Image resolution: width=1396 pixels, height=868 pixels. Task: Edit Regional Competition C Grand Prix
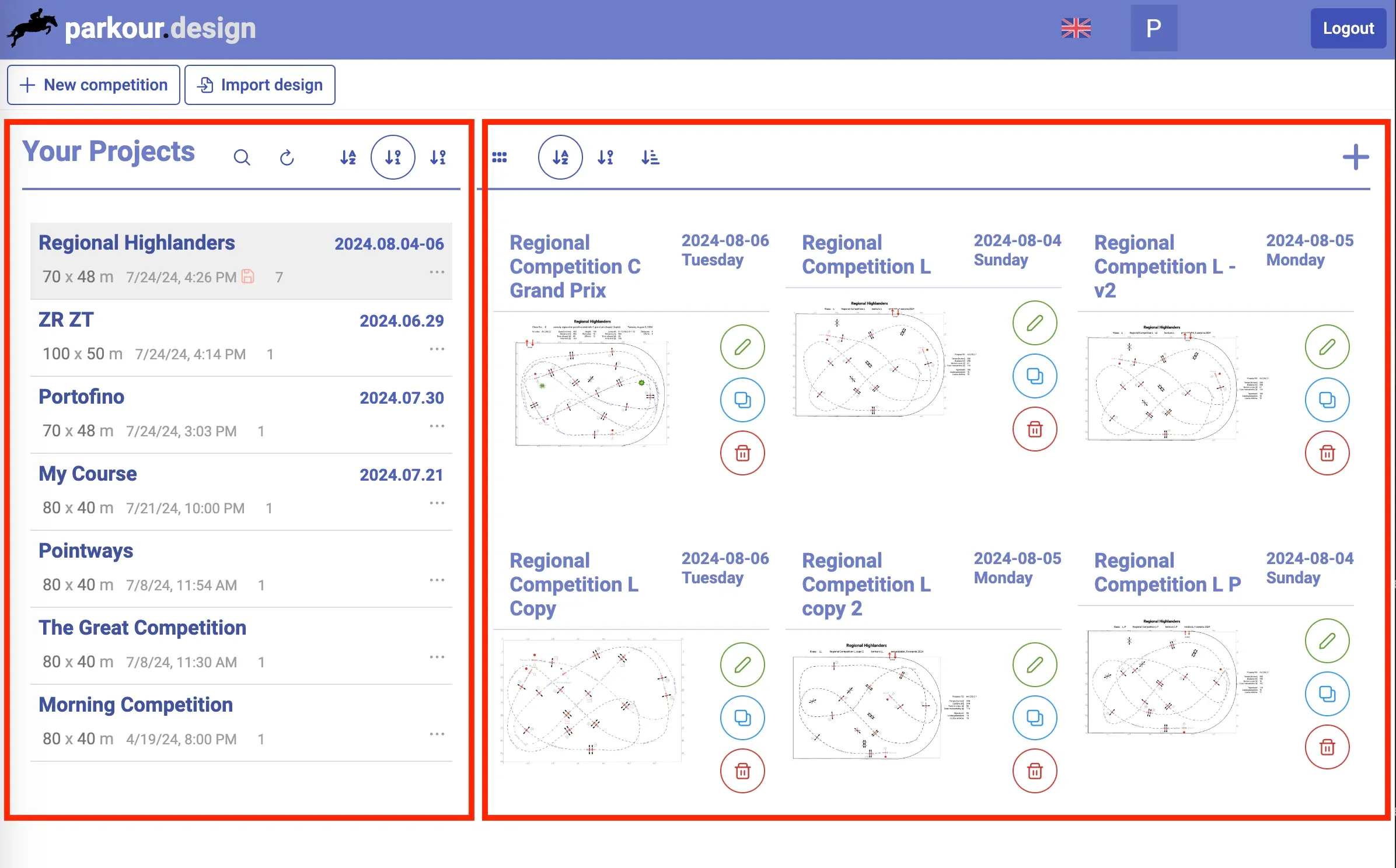742,347
